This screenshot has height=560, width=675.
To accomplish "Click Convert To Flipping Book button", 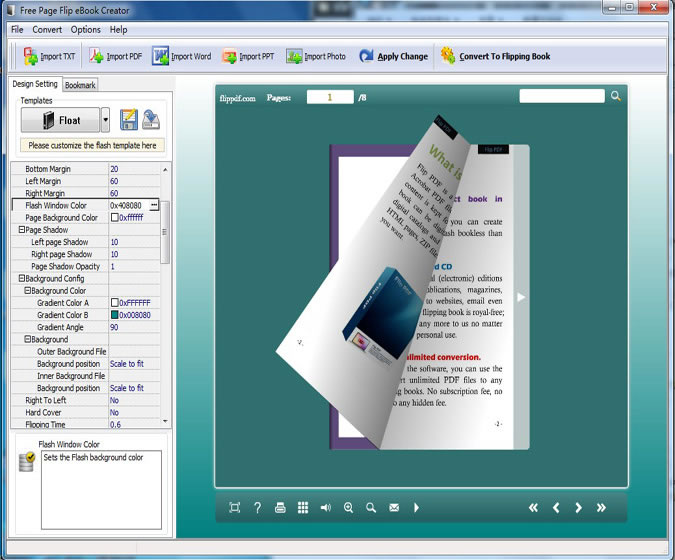I will point(496,56).
